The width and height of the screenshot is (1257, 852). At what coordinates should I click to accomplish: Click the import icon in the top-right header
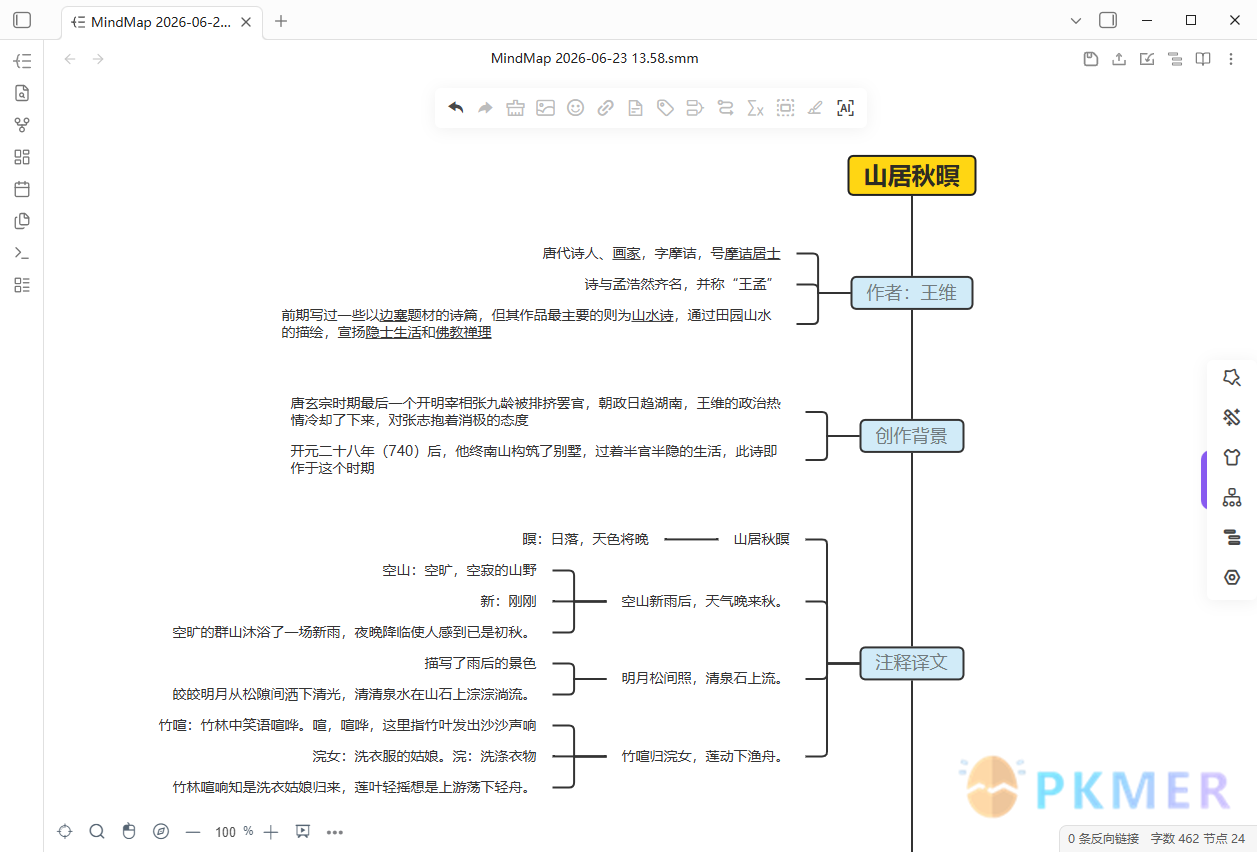pos(1147,59)
